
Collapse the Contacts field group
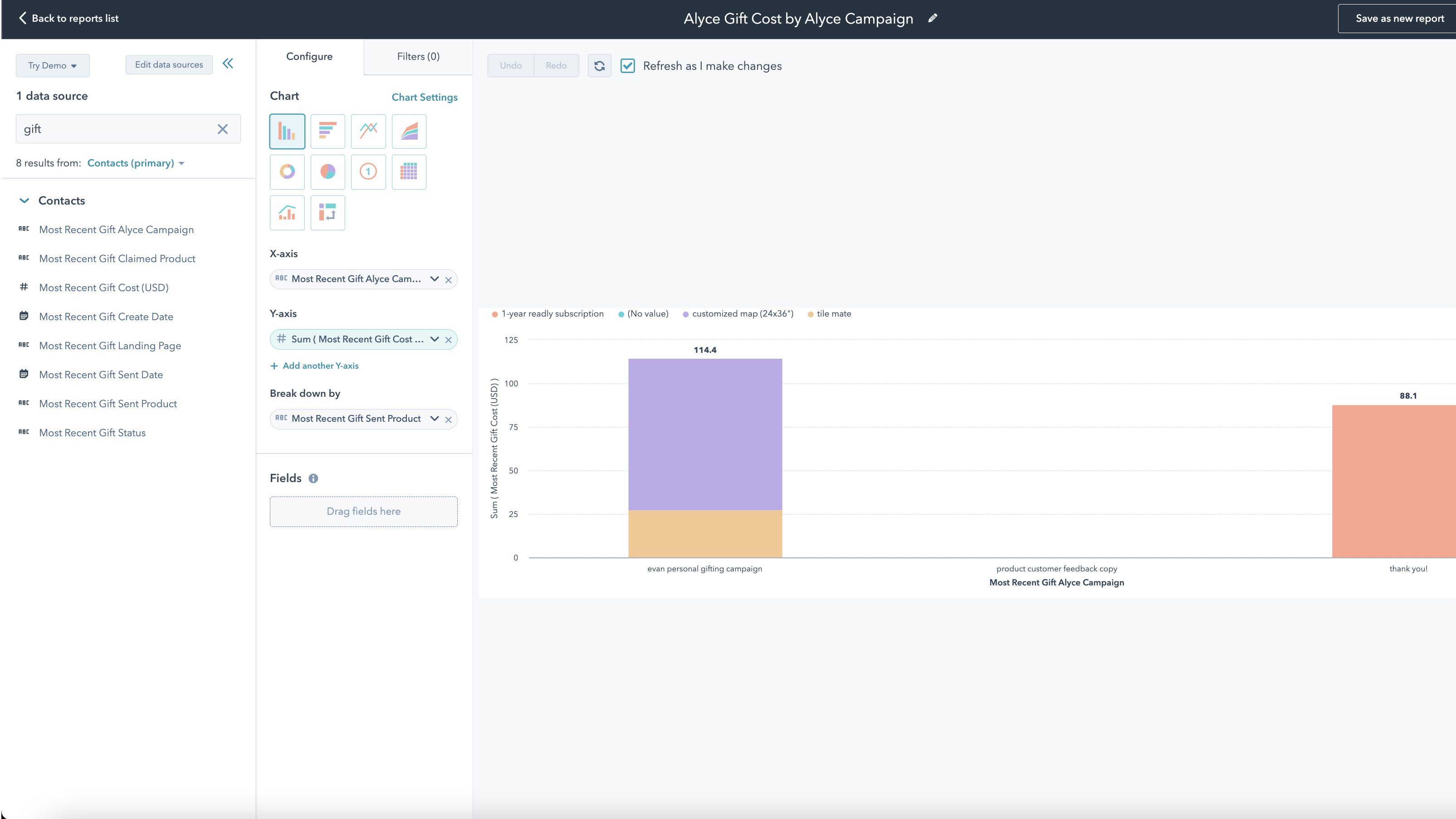coord(24,200)
